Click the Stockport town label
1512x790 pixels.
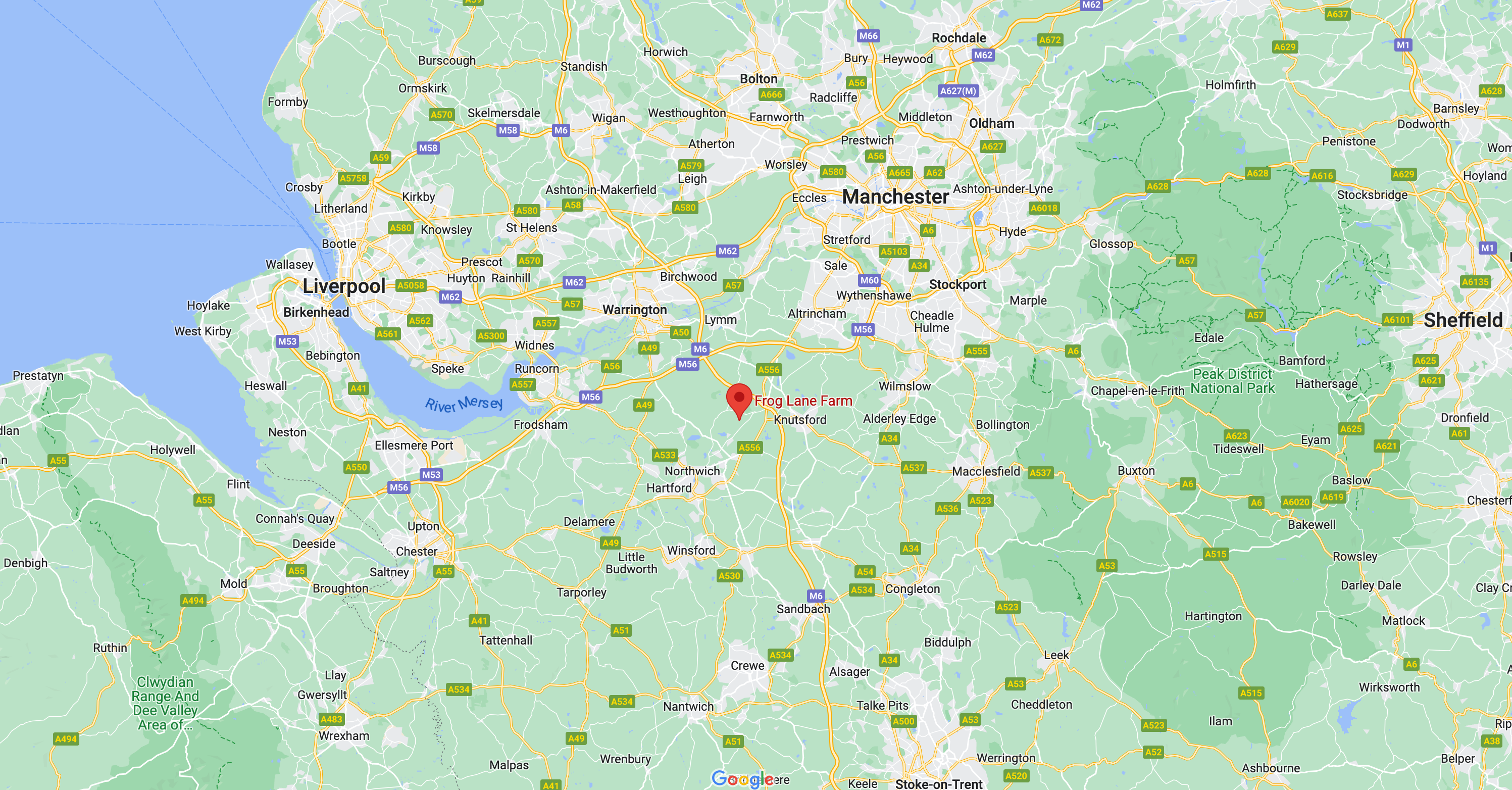click(x=957, y=285)
